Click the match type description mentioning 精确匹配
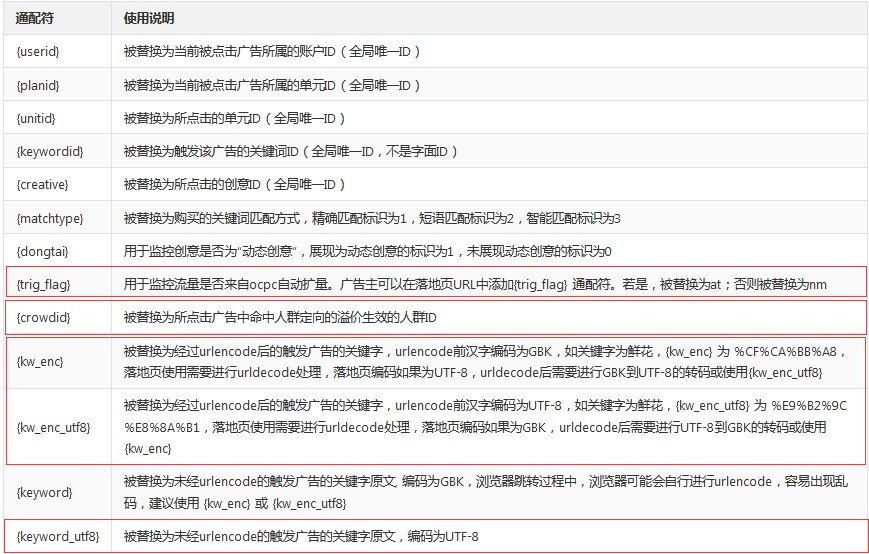Viewport: 869px width, 554px height. [372, 218]
